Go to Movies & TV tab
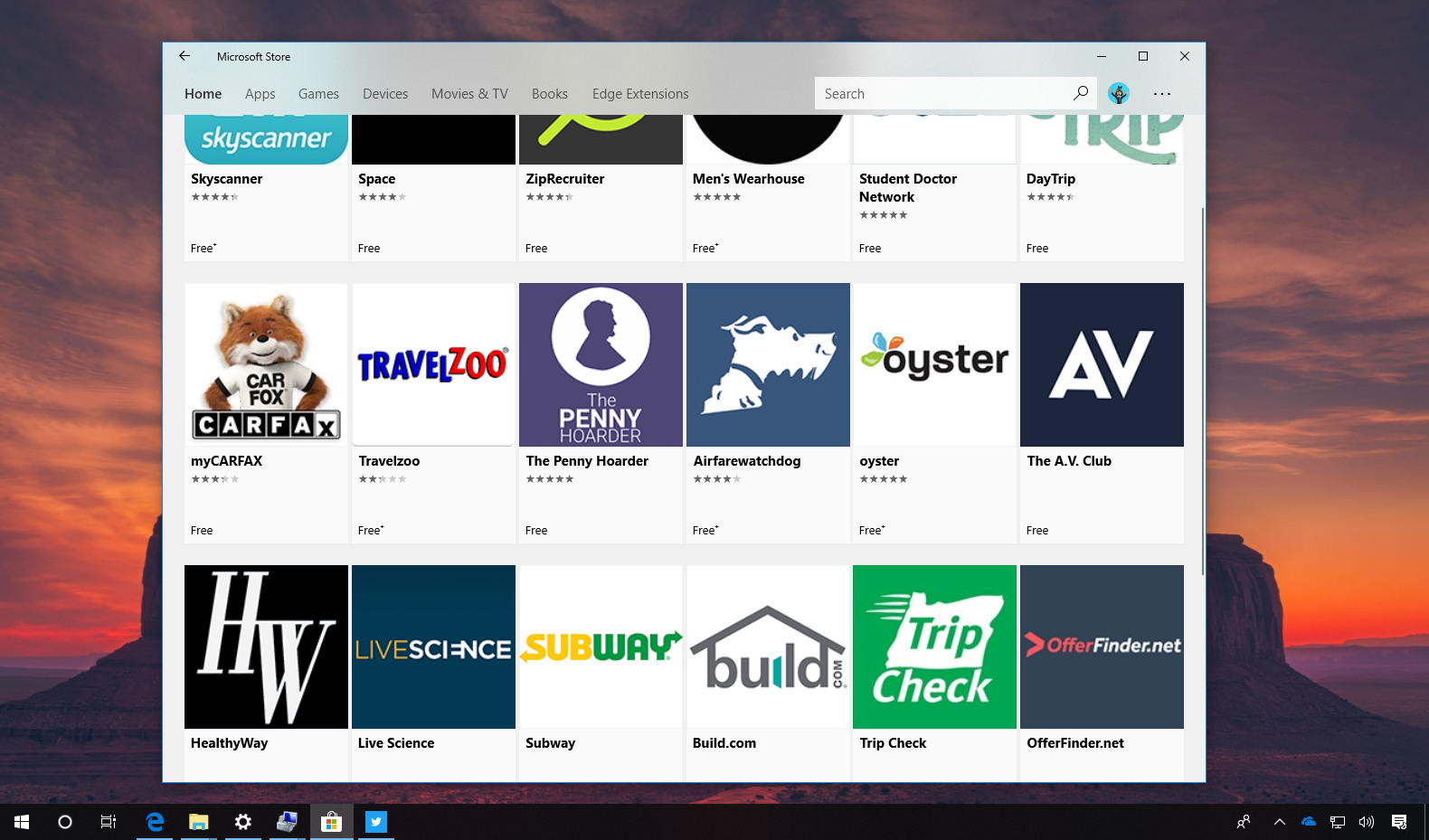The width and height of the screenshot is (1429, 840). click(469, 94)
